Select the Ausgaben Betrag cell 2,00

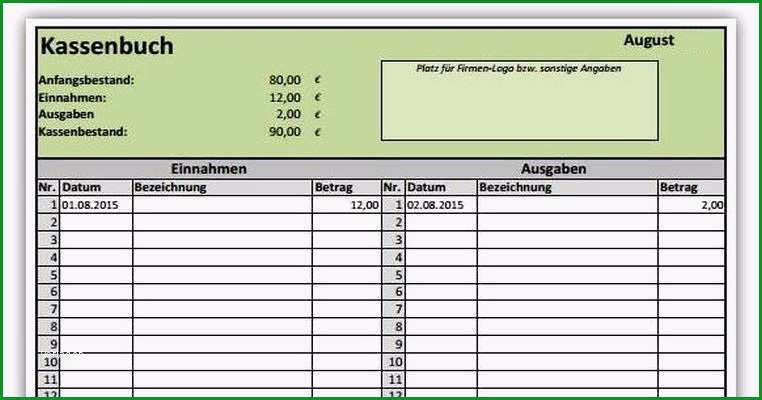pos(691,205)
